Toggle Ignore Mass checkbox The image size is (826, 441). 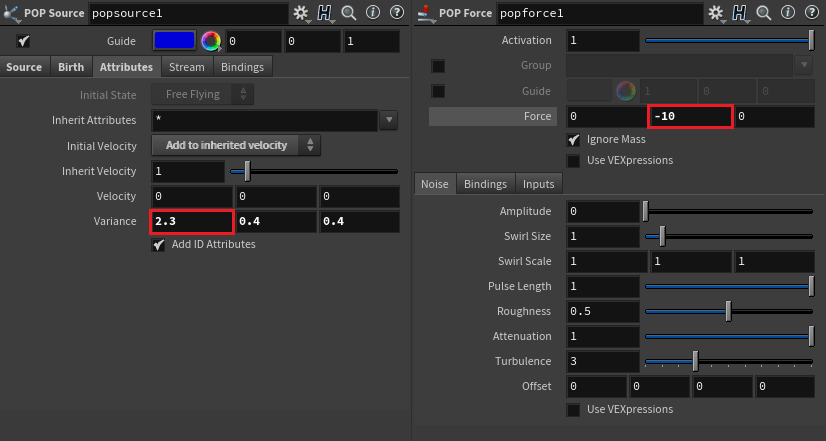click(x=573, y=140)
